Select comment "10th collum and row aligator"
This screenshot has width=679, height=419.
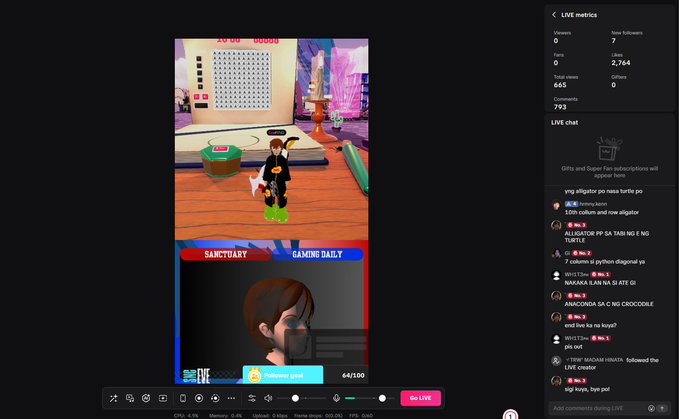[601, 212]
